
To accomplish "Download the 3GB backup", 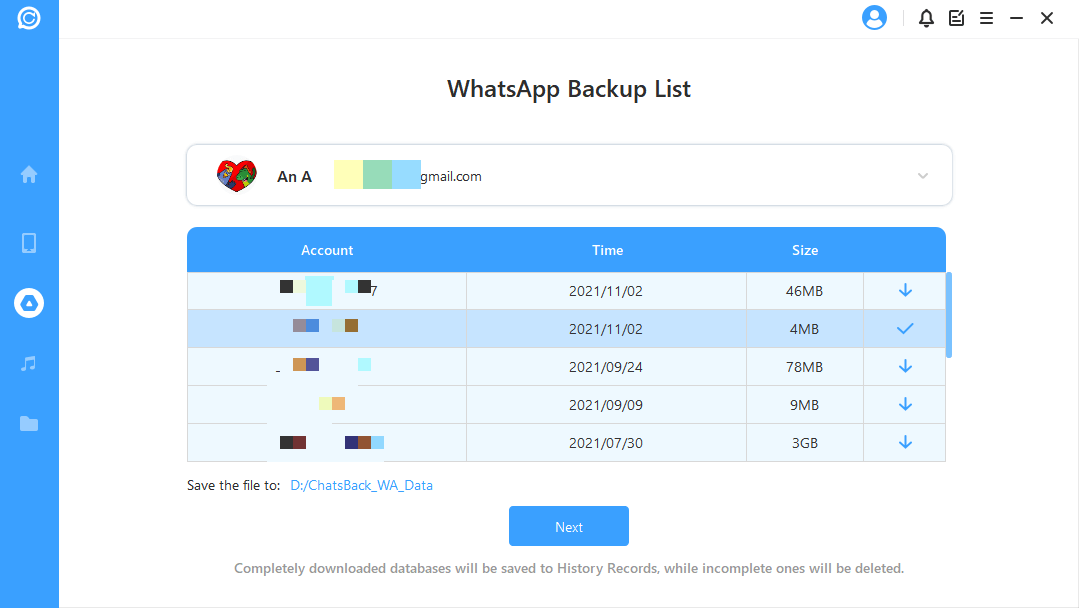I will 906,442.
